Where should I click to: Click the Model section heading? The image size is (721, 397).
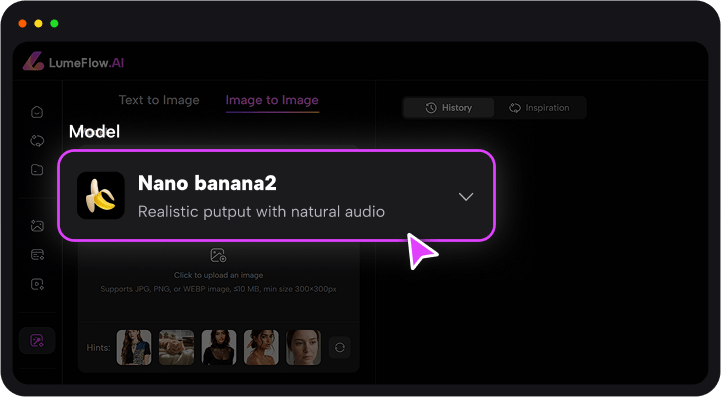point(94,132)
